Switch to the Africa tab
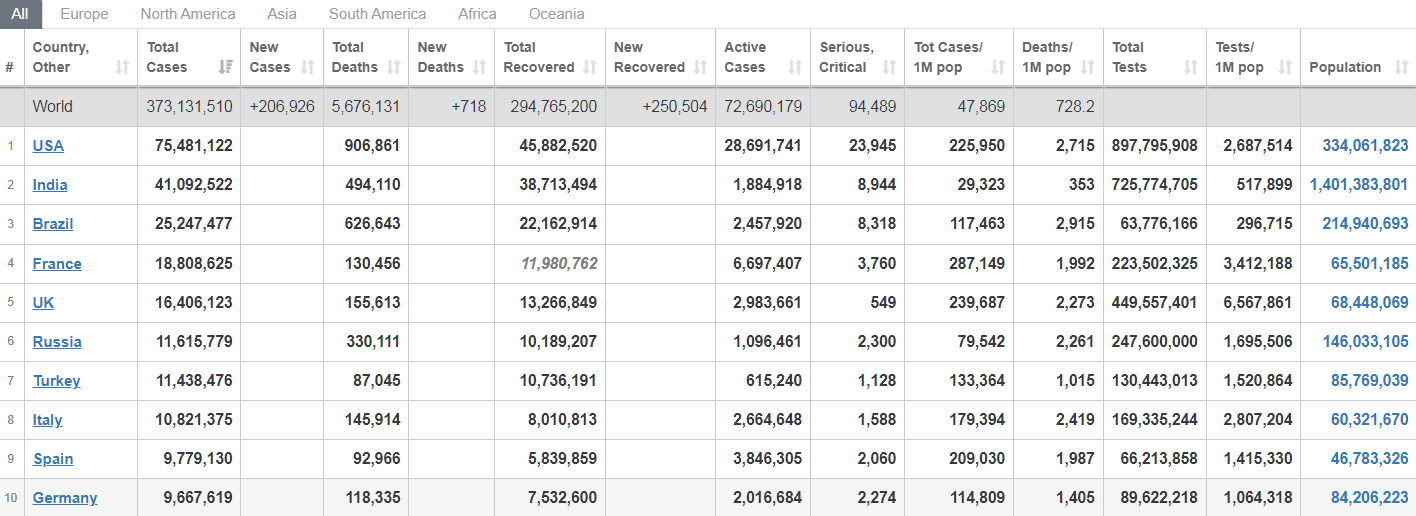Image resolution: width=1416 pixels, height=516 pixels. pos(477,14)
